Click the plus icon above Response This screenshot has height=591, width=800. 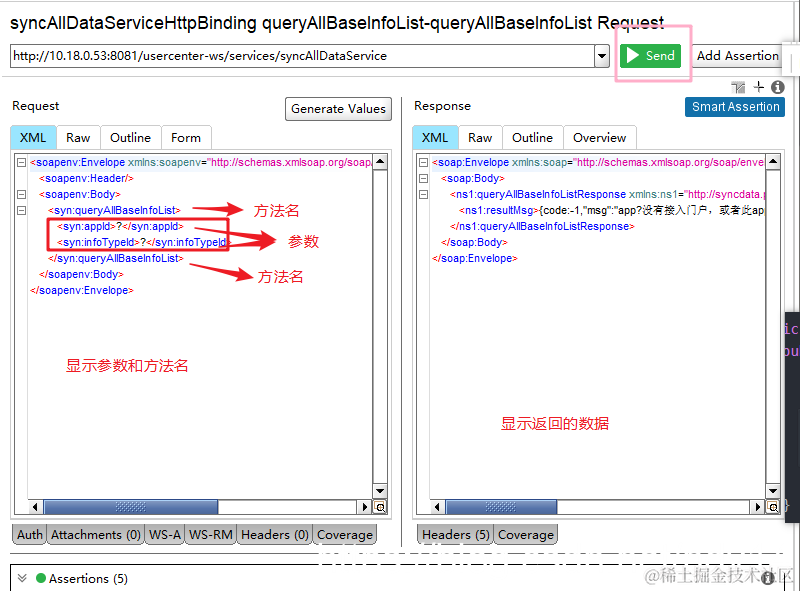[x=759, y=87]
